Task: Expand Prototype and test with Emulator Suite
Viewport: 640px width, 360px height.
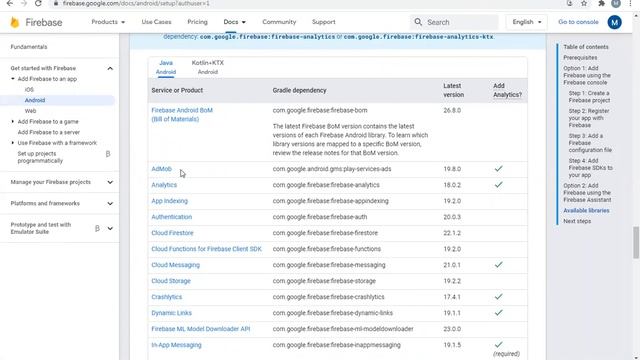Action: 110,228
